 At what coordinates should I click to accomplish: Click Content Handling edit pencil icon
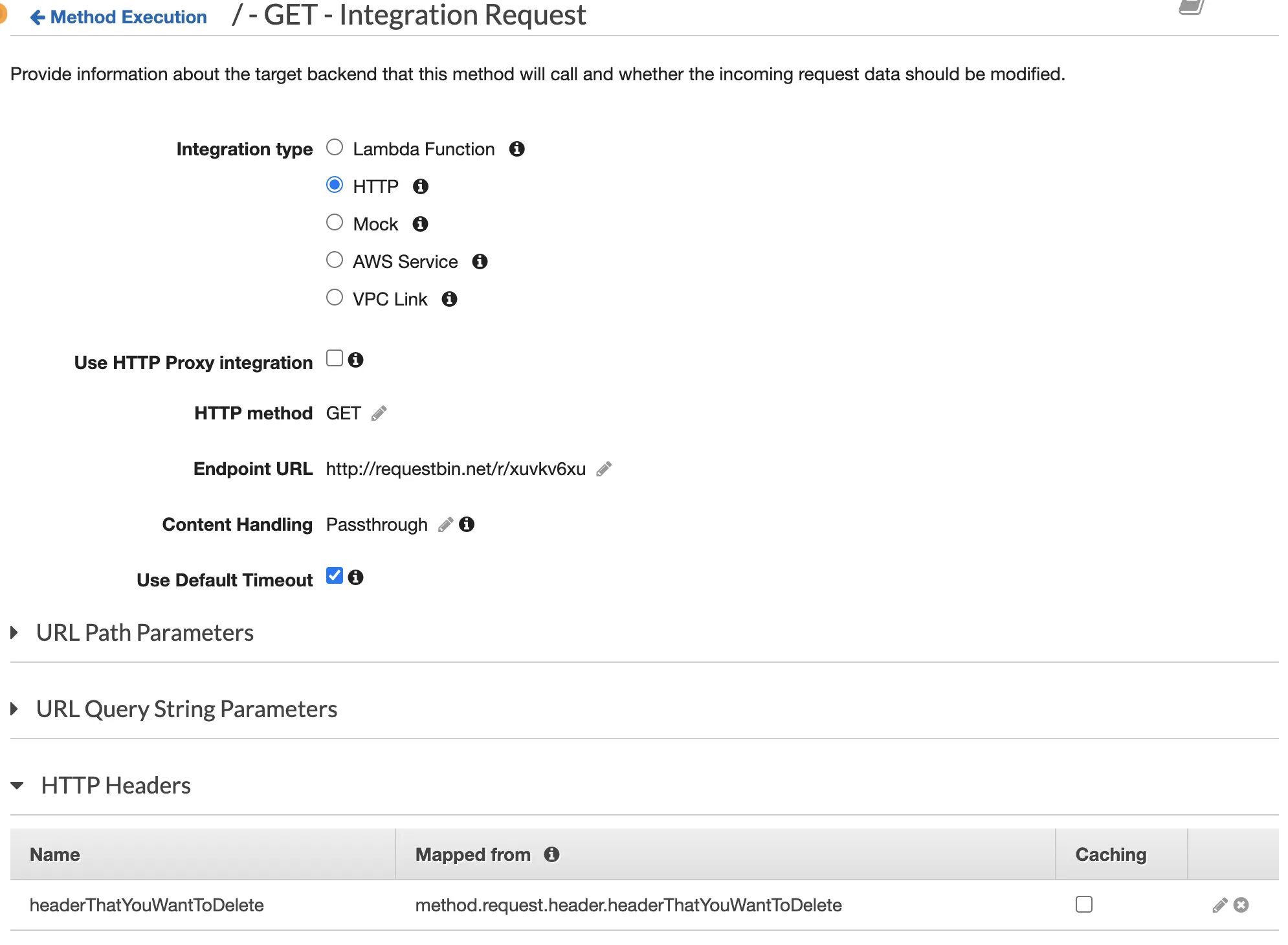445,524
